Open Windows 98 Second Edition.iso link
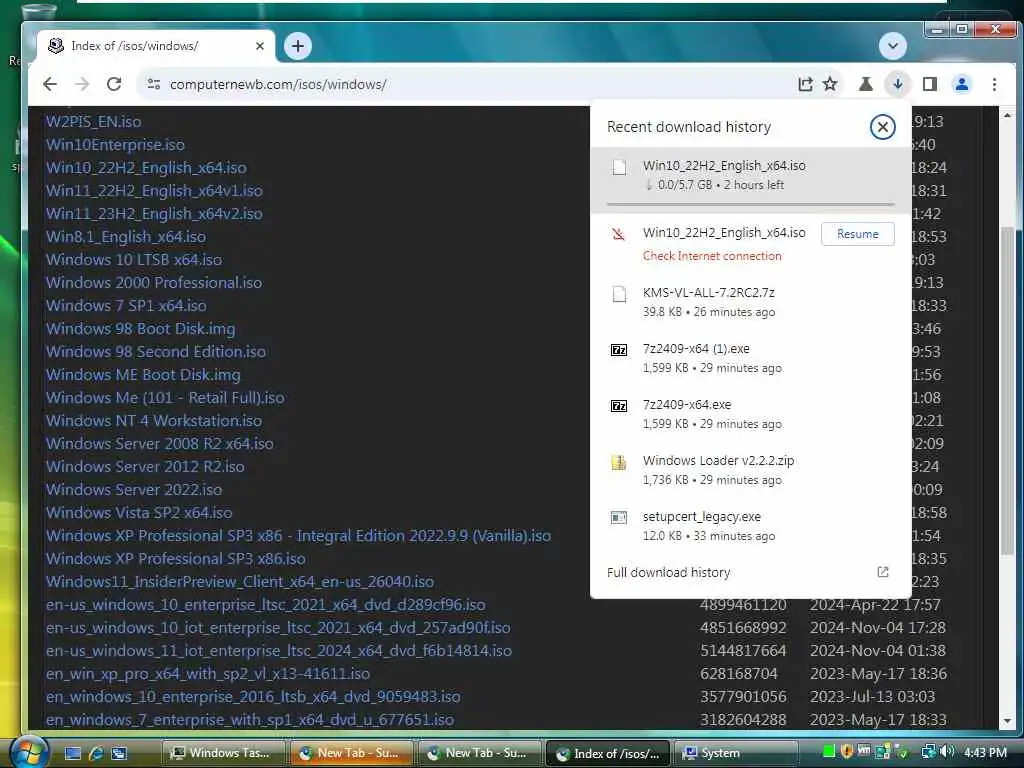The image size is (1024, 768). [x=155, y=351]
